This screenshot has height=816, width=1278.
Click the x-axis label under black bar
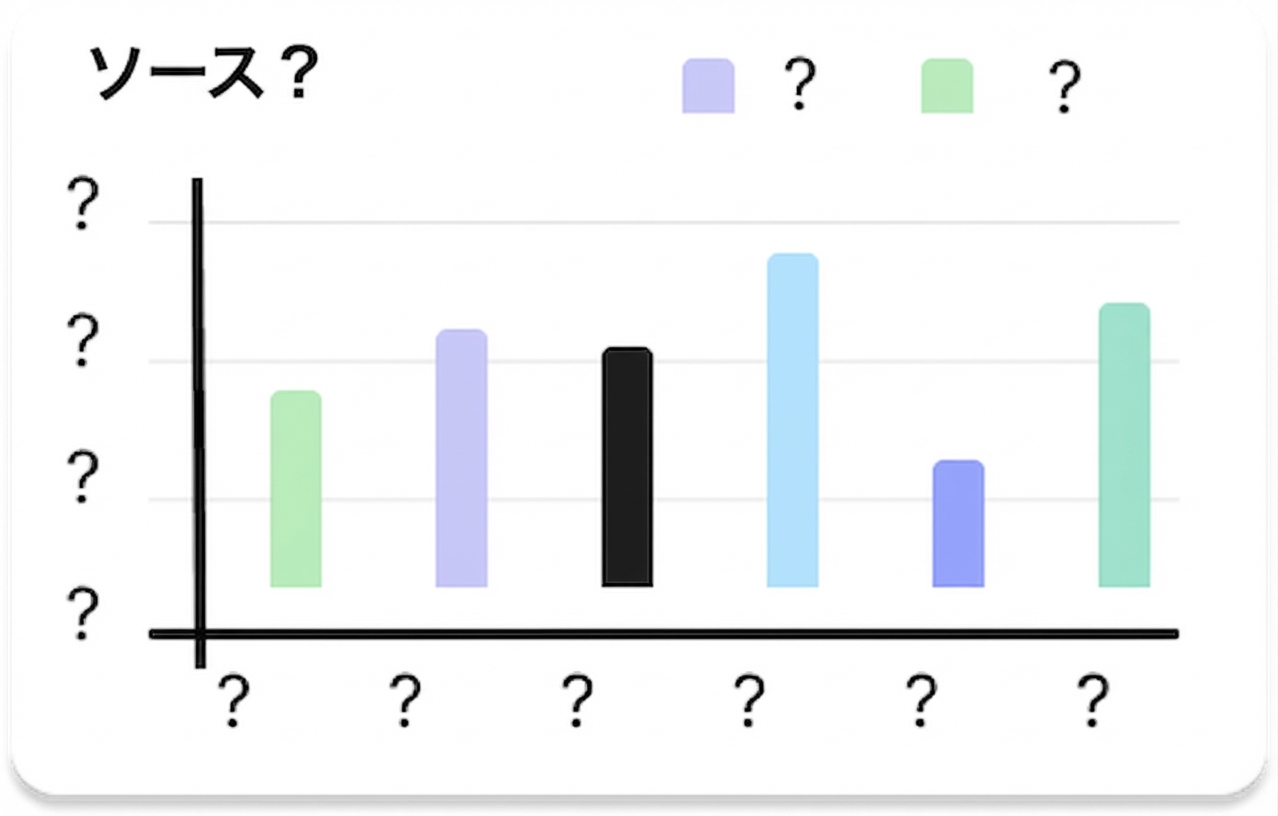pyautogui.click(x=577, y=701)
